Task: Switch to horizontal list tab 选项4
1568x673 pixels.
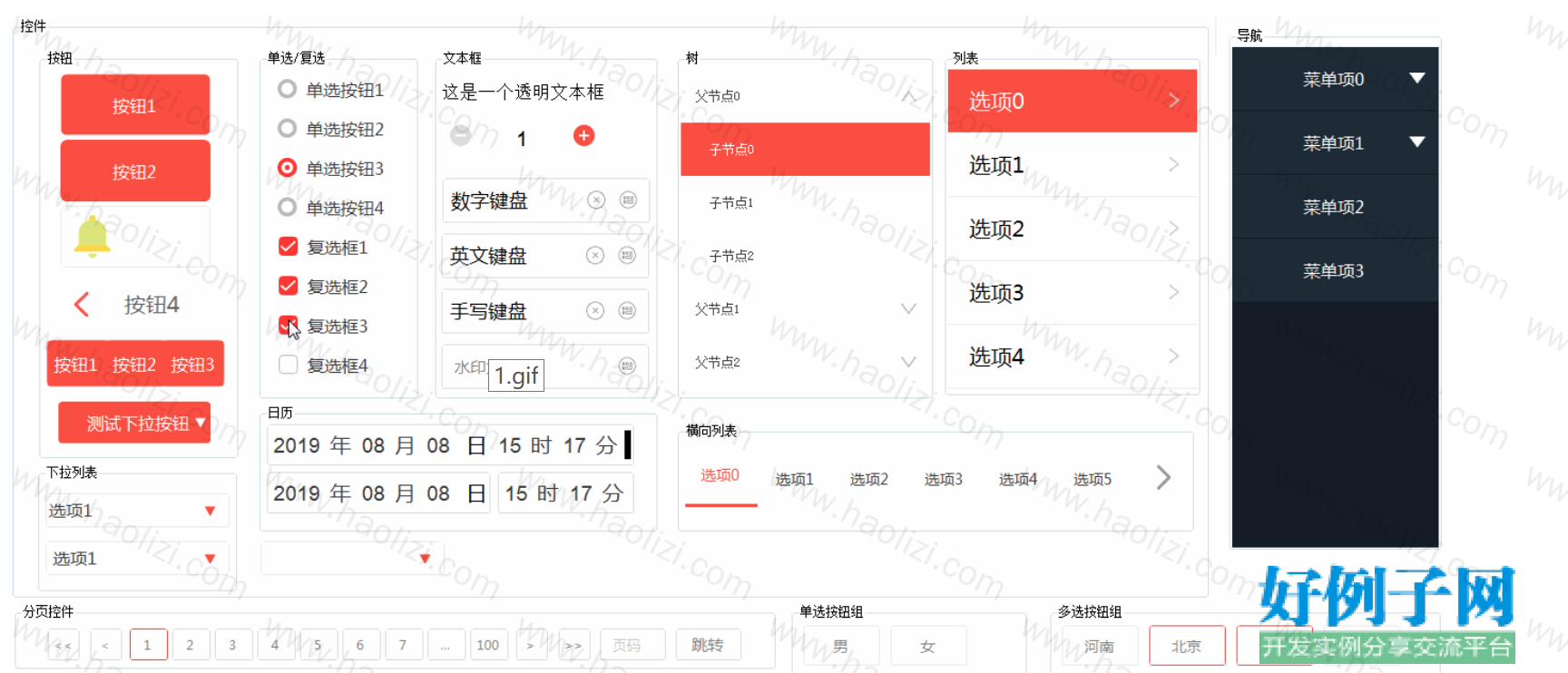Action: [x=1018, y=479]
